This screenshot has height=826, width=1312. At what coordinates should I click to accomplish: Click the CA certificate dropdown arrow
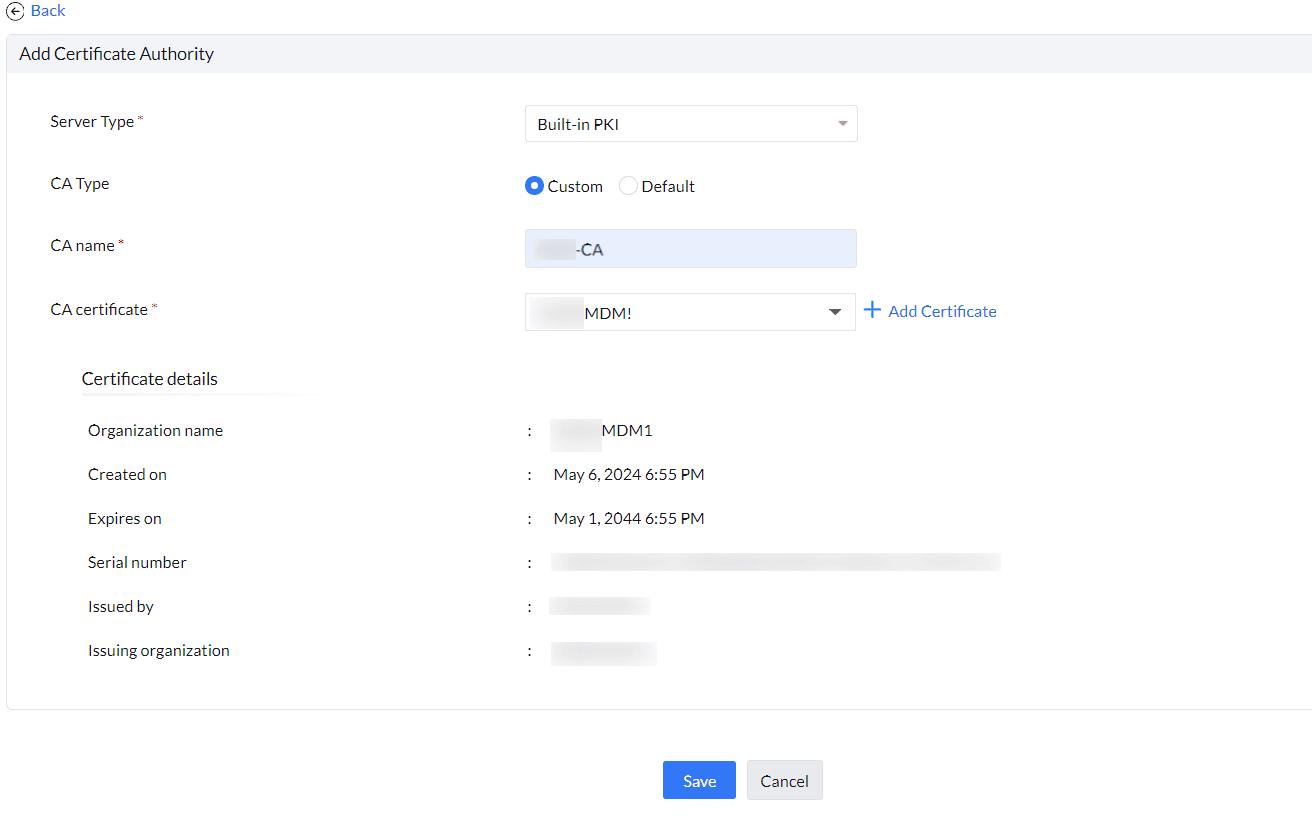pos(835,312)
